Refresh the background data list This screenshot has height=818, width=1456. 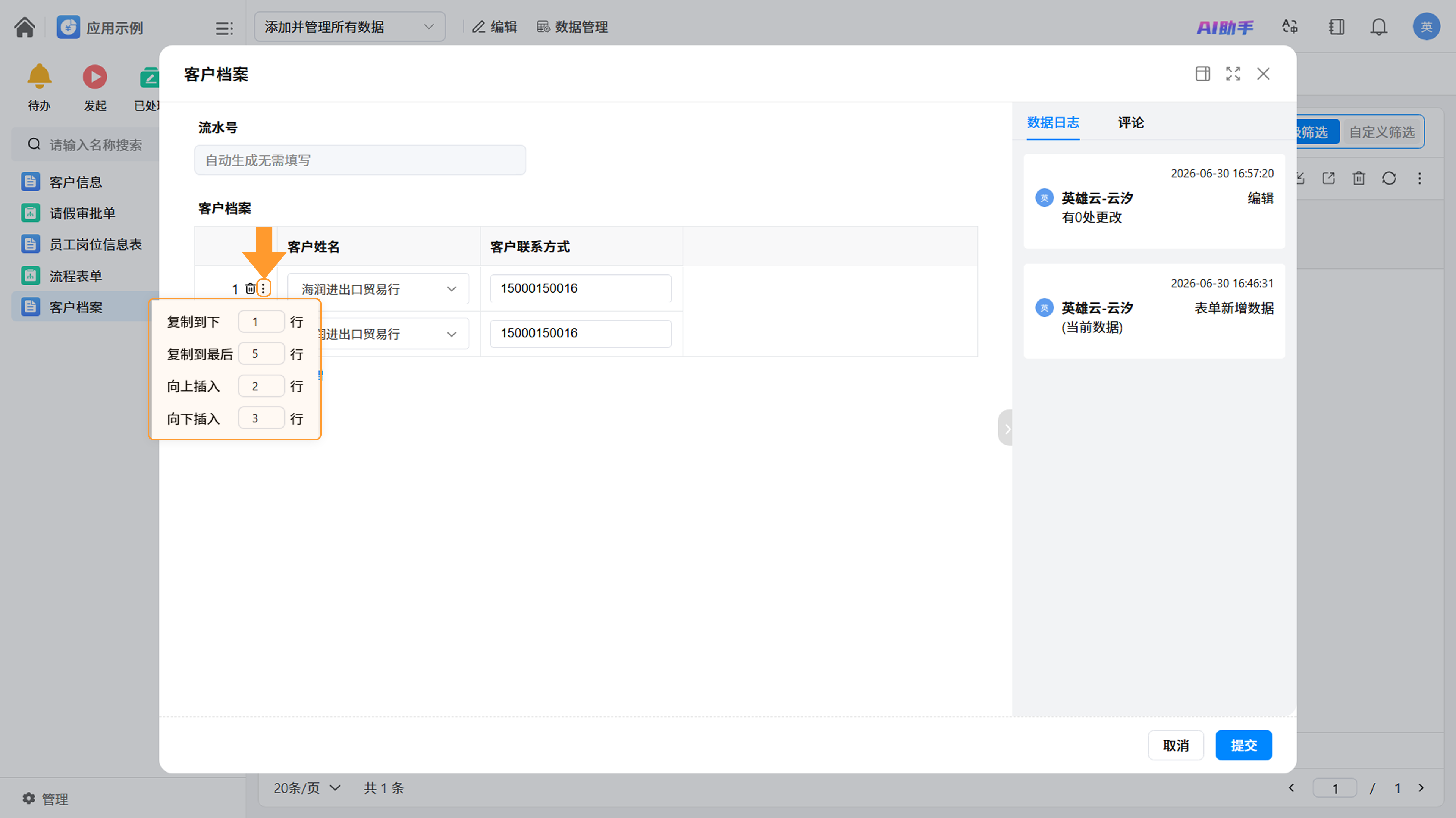[1389, 179]
